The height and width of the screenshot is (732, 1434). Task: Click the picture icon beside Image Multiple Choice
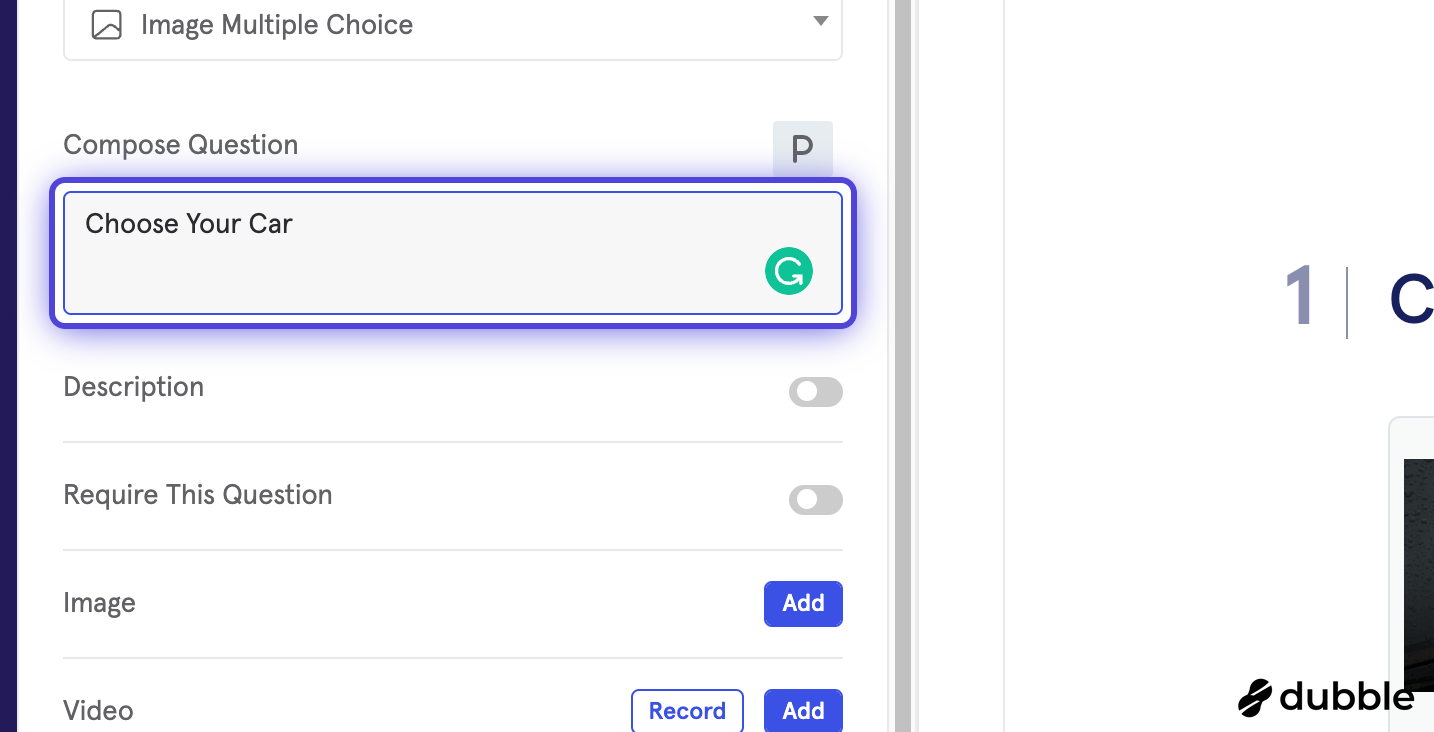pos(107,25)
